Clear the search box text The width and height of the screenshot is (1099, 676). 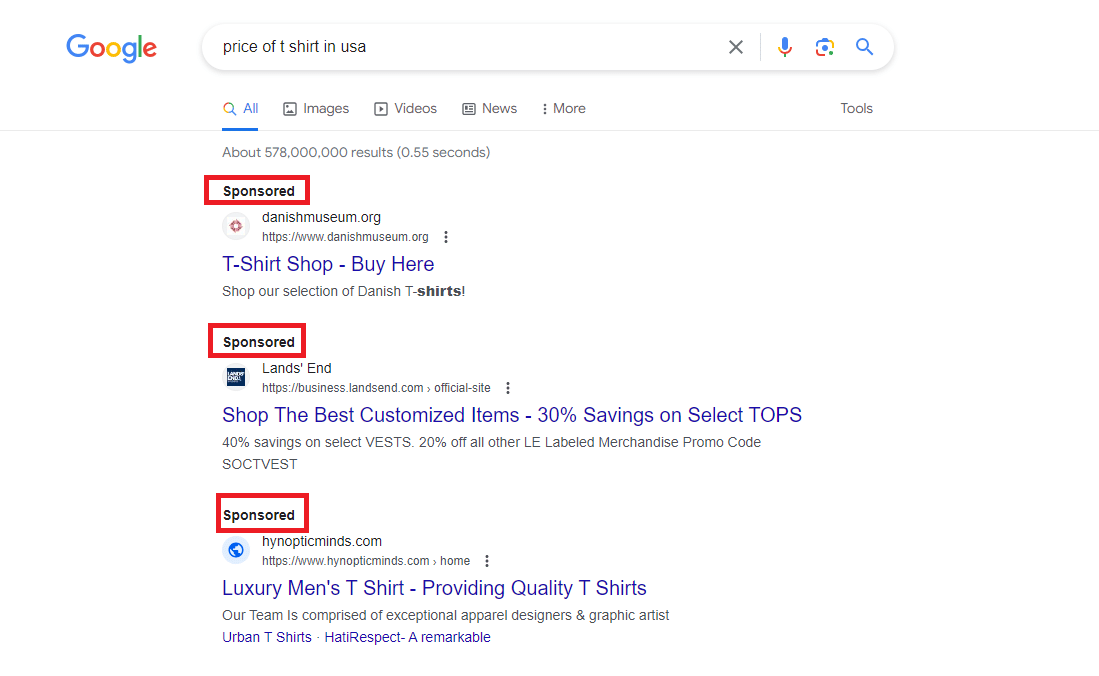pos(736,47)
